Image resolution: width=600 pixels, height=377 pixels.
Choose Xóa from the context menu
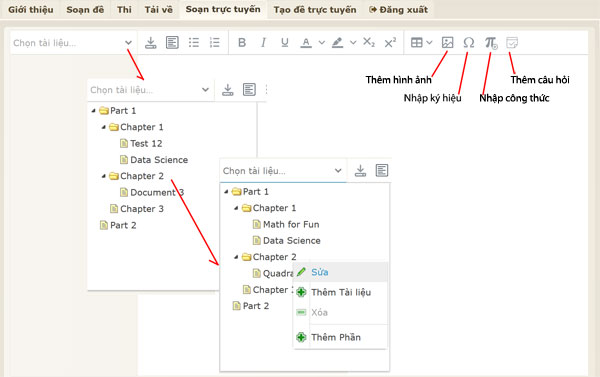341,312
